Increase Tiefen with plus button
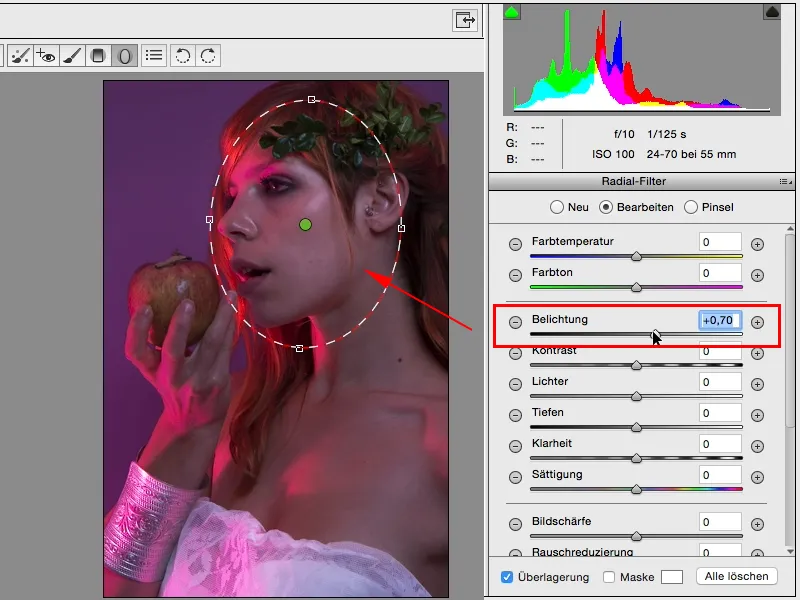800x600 pixels. 758,415
